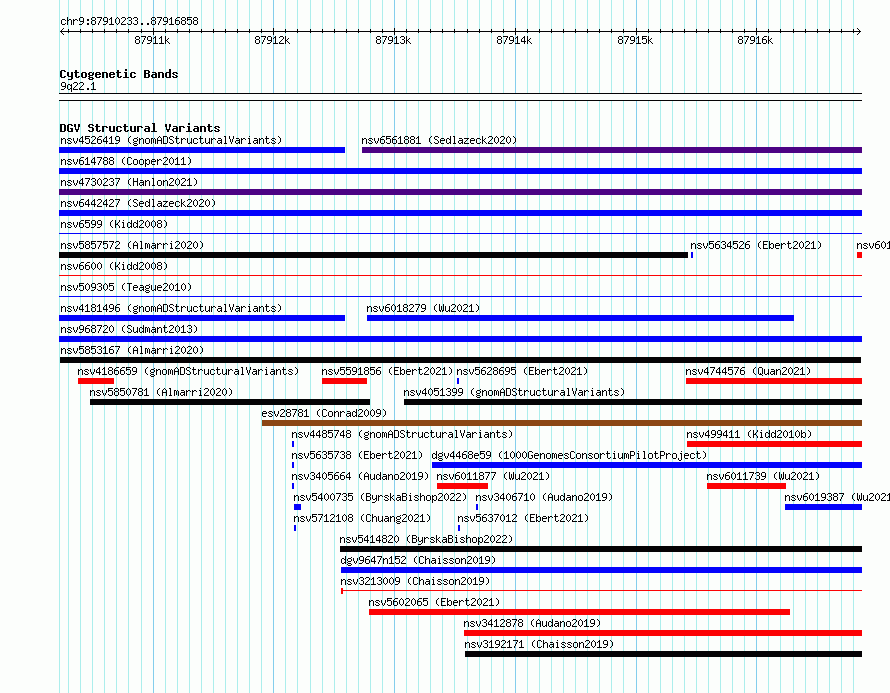Select dgv9647n152 (Chaisson2019) label
Image resolution: width=890 pixels, height=693 pixels.
pyautogui.click(x=418, y=560)
